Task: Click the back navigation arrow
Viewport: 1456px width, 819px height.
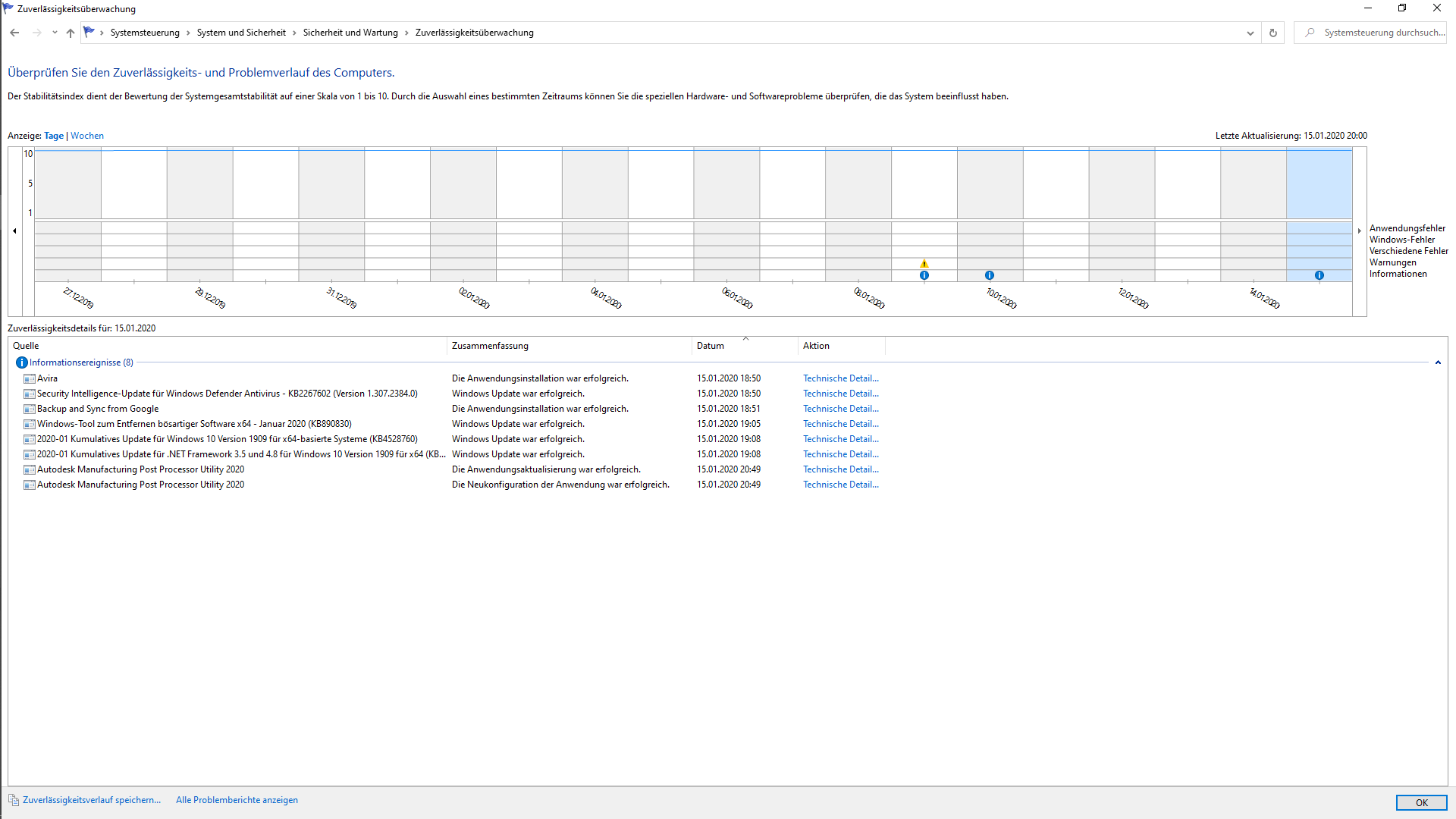Action: click(x=14, y=33)
